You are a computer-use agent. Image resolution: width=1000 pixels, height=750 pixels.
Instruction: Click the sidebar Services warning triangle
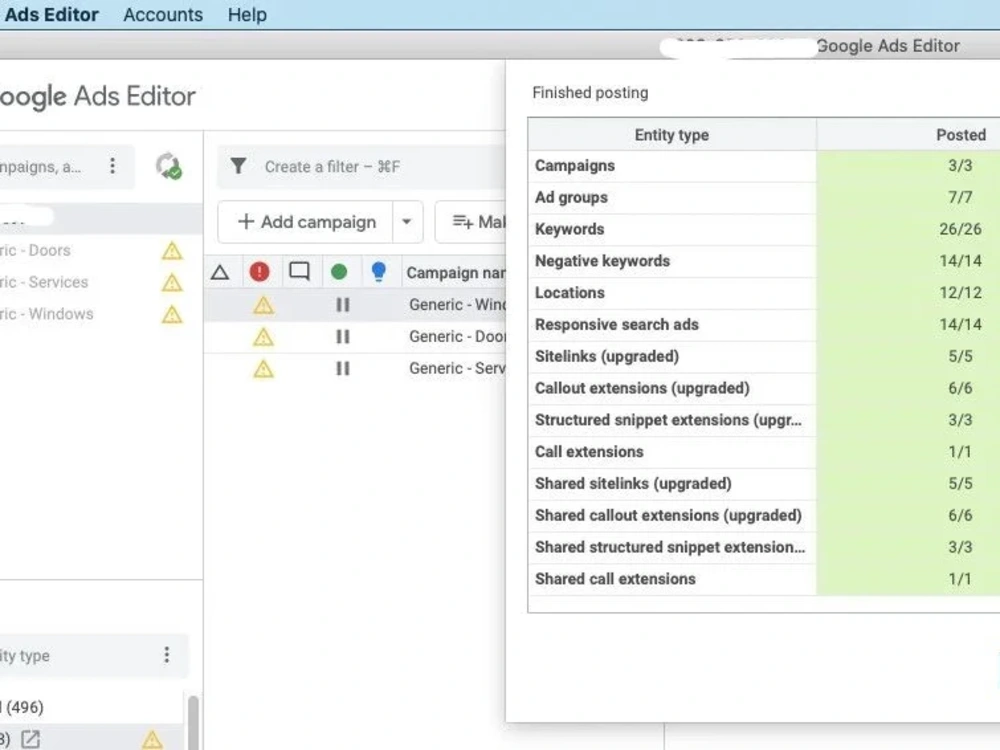click(172, 283)
